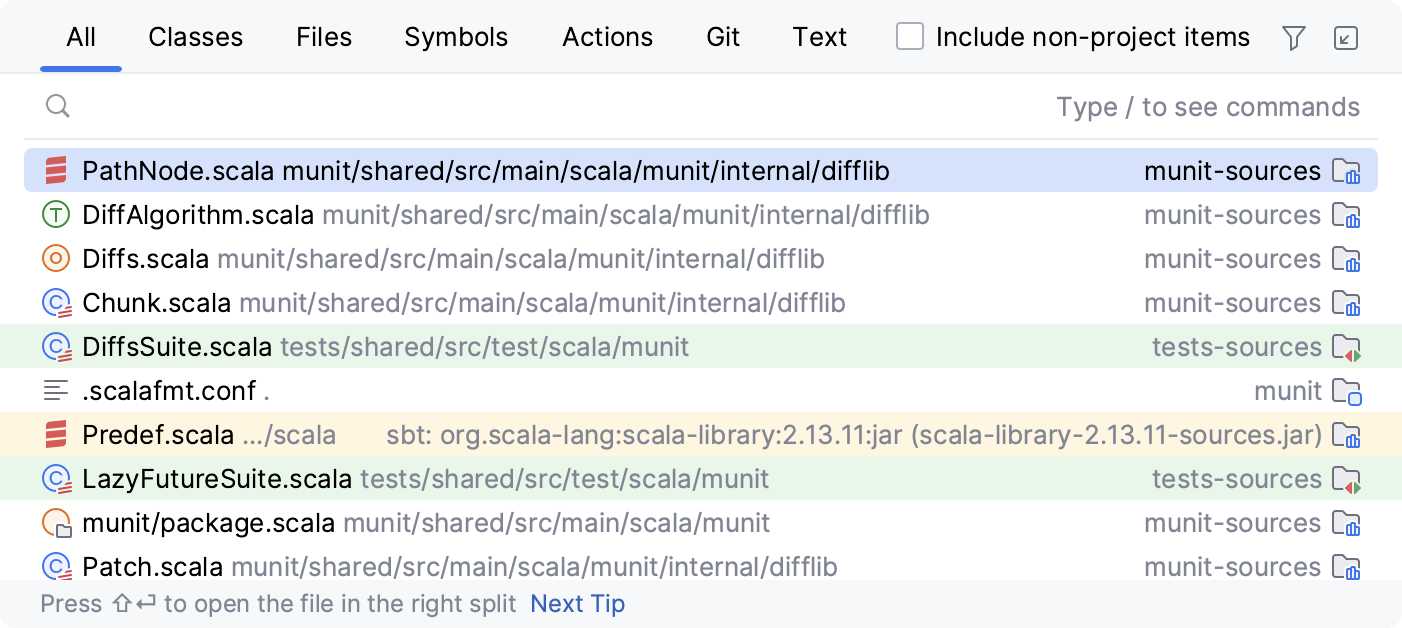Image resolution: width=1402 pixels, height=628 pixels.
Task: Click the munit/package.scala package object icon
Action: pos(56,523)
